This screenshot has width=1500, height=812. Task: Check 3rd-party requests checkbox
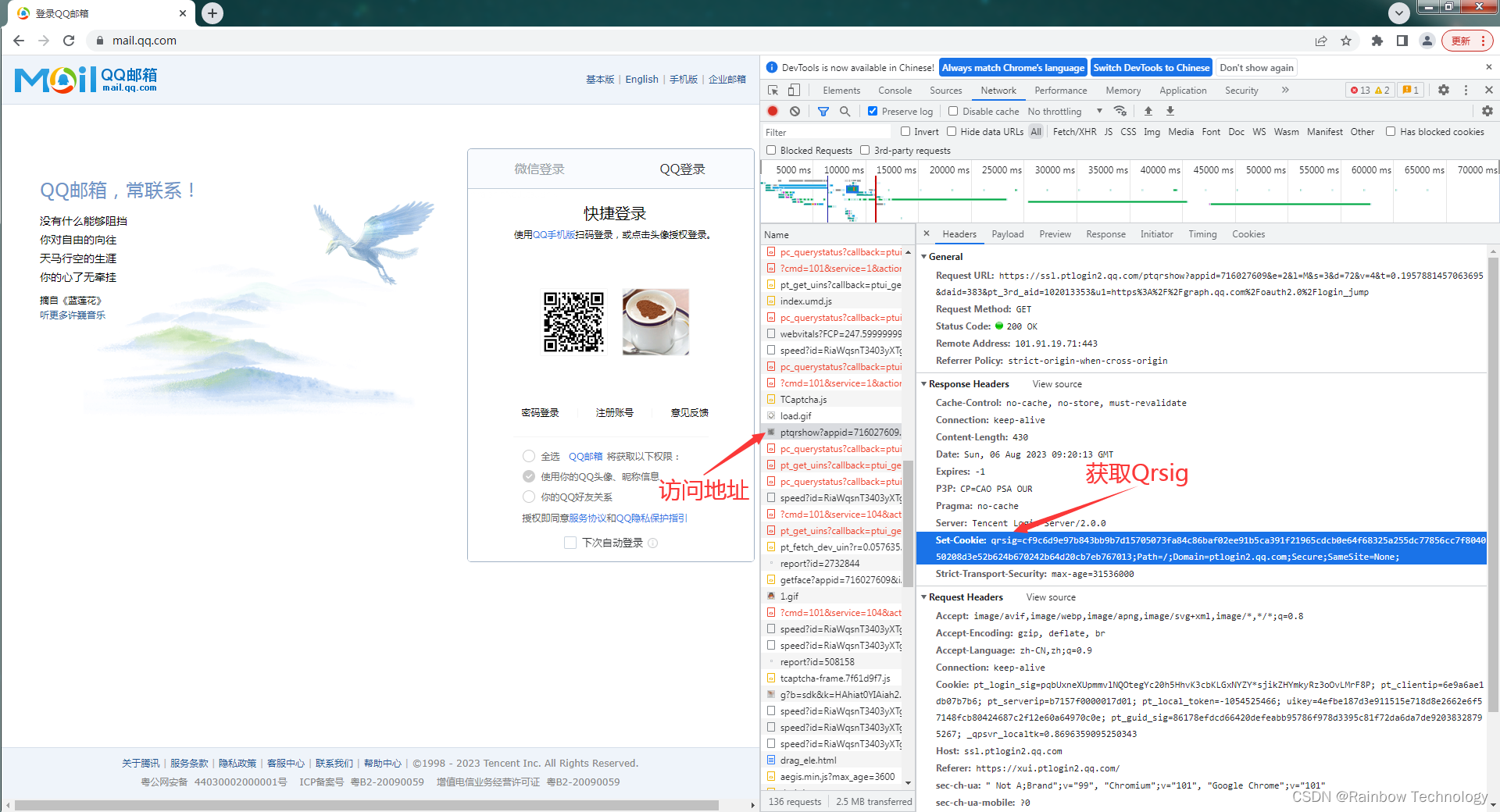pos(865,150)
